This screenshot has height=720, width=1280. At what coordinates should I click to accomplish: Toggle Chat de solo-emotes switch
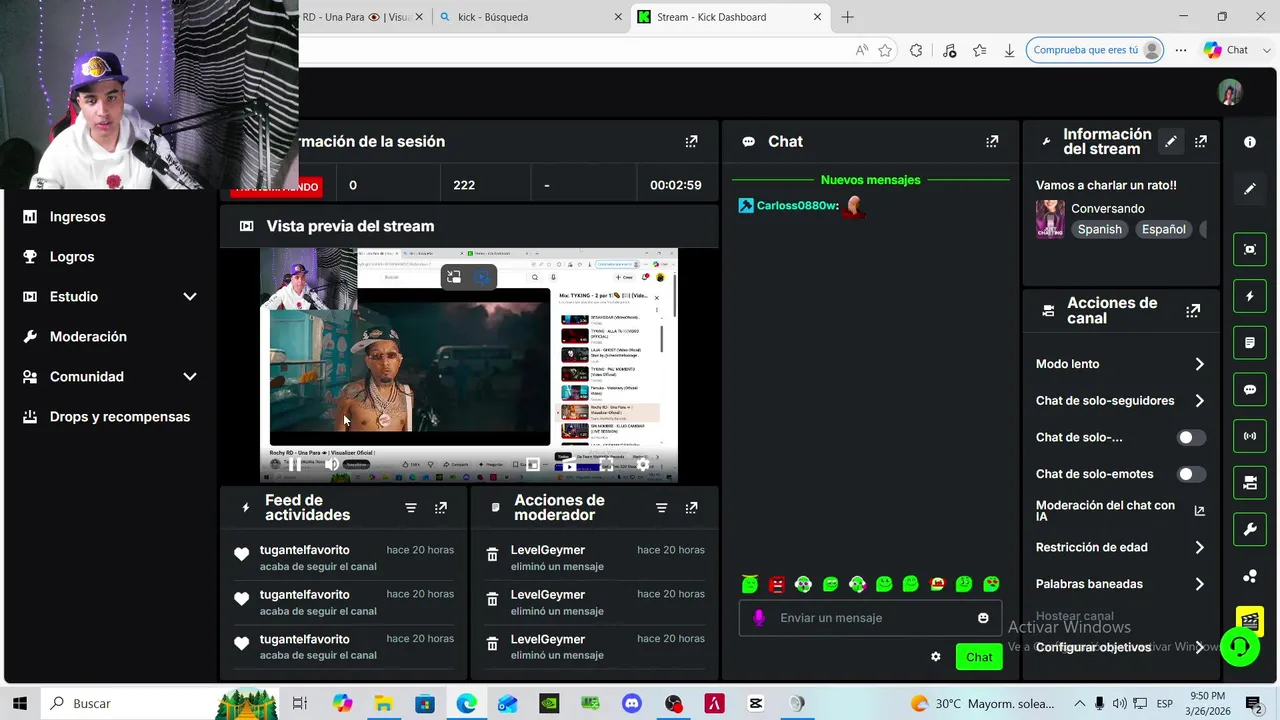click(1190, 474)
